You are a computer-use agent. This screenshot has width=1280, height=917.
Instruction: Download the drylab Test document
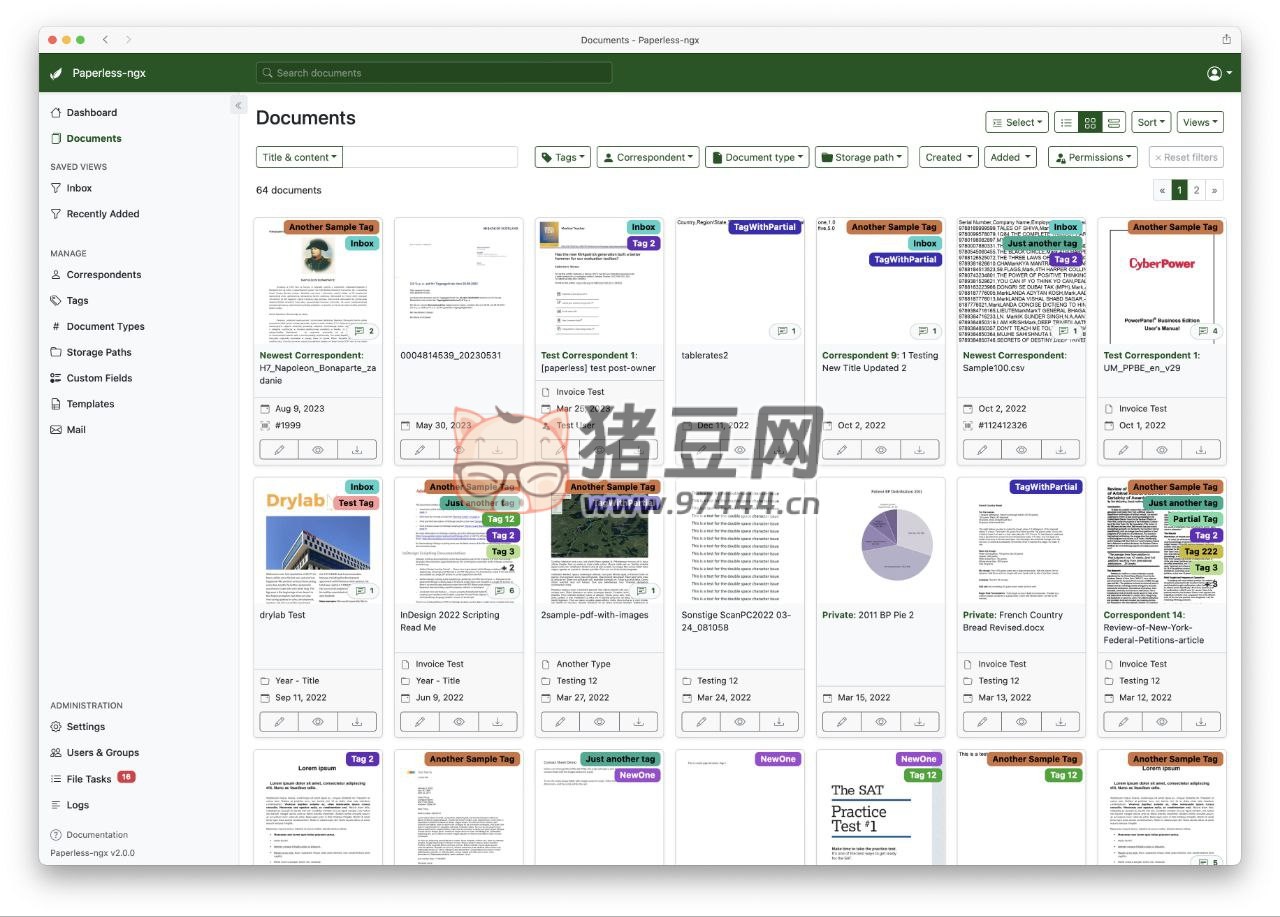point(357,722)
